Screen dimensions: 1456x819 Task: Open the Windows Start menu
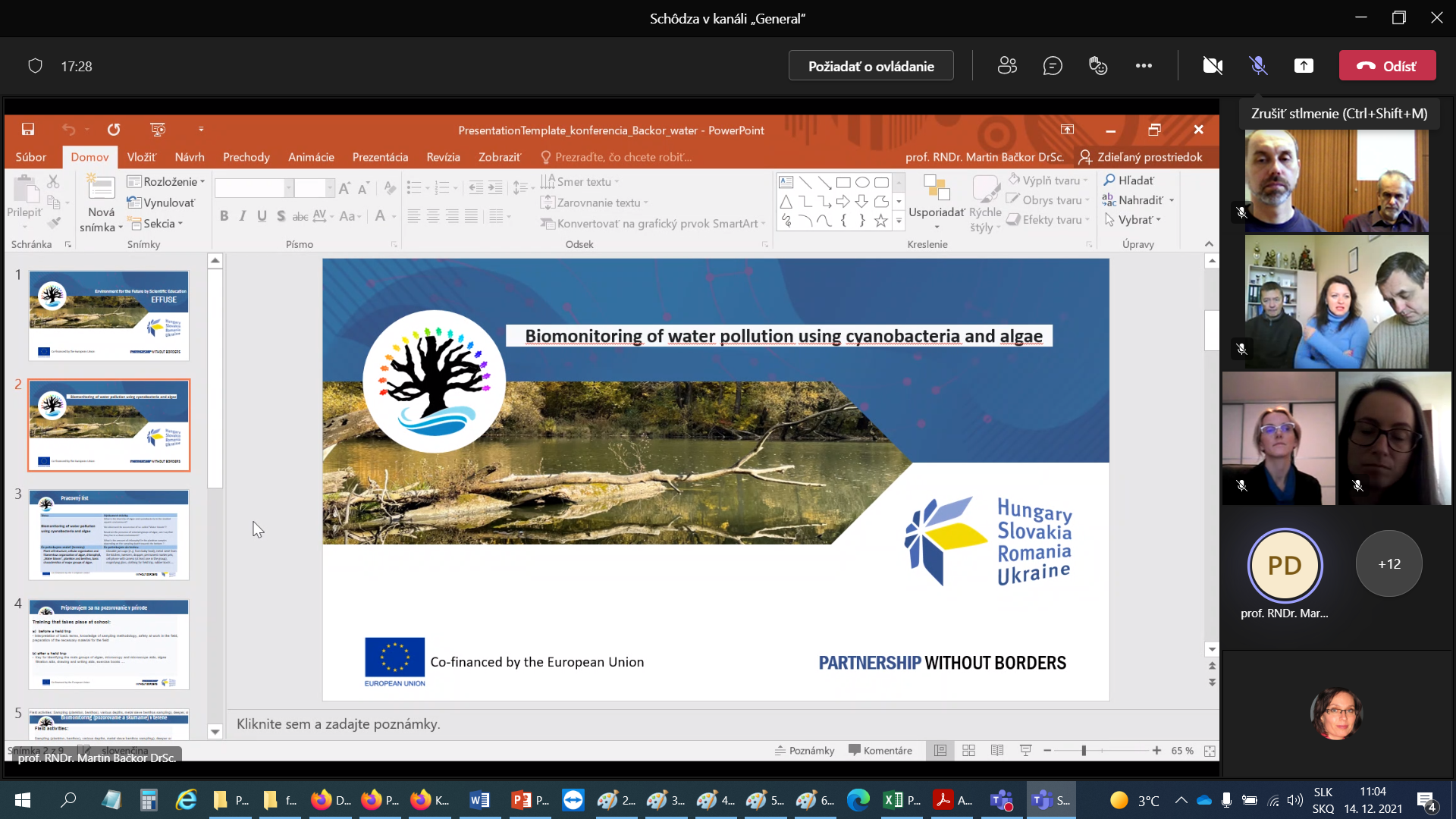coord(23,800)
